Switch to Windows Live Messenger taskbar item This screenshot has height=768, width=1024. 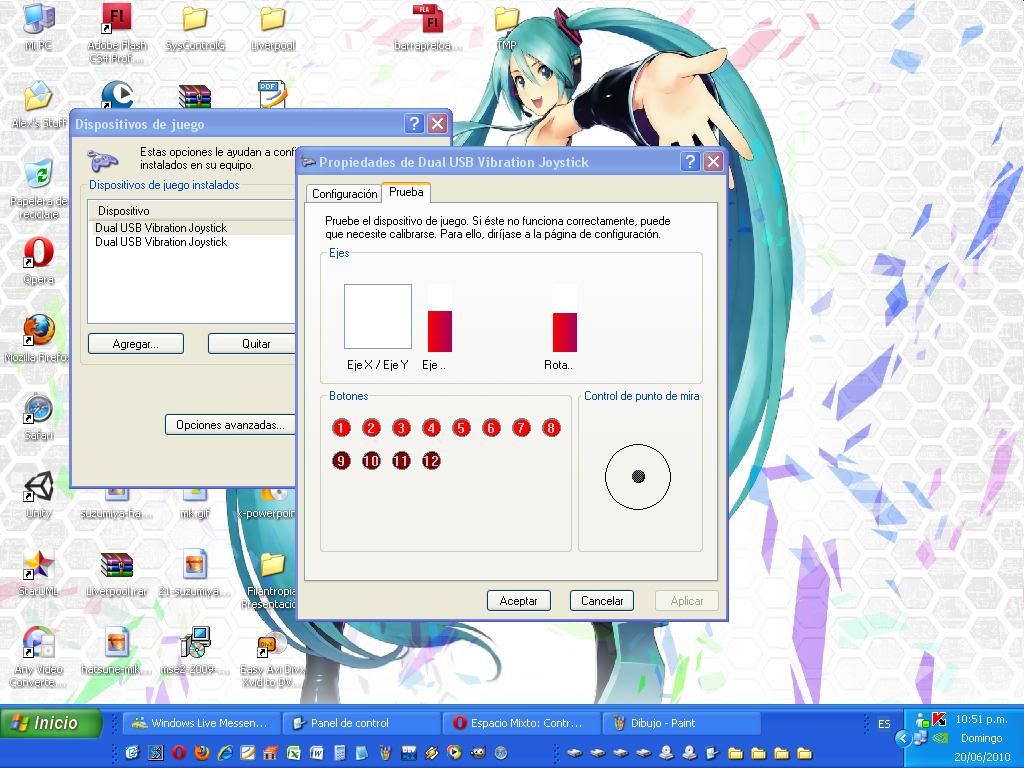coord(201,723)
